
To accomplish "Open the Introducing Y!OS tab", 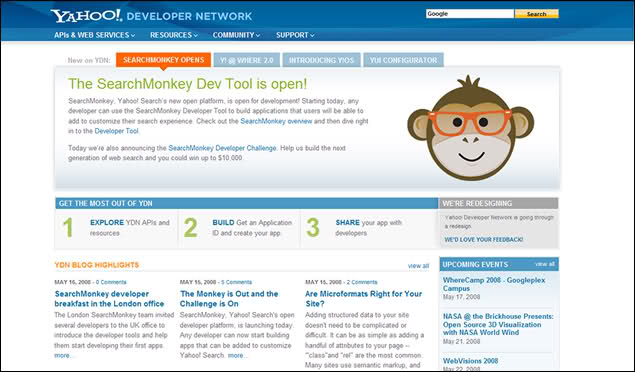I will click(322, 60).
